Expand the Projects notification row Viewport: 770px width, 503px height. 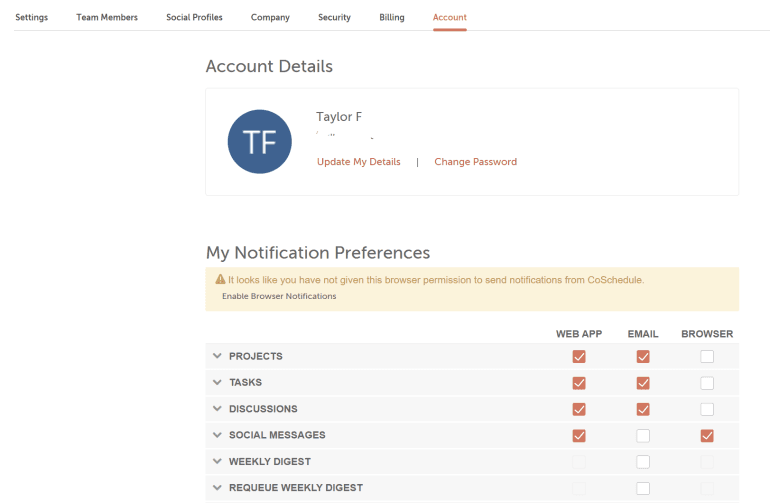pos(217,356)
